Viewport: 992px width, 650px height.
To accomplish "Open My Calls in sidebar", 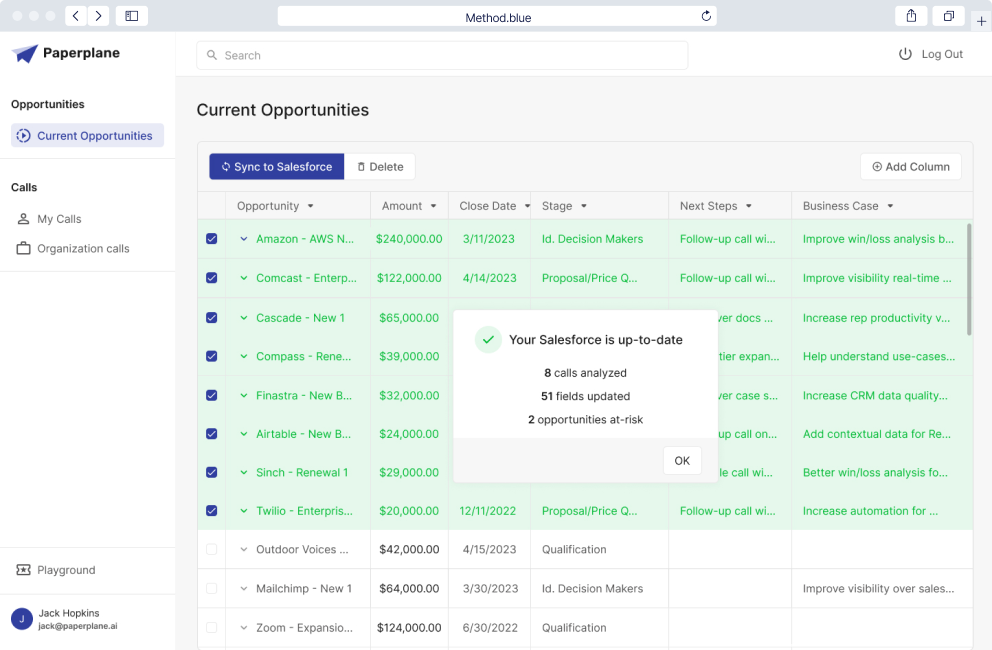I will coord(59,219).
